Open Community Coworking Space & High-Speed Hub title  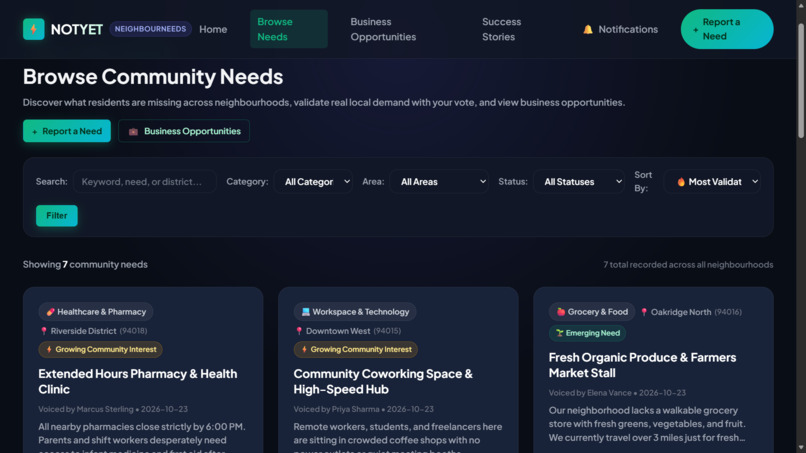(x=383, y=382)
